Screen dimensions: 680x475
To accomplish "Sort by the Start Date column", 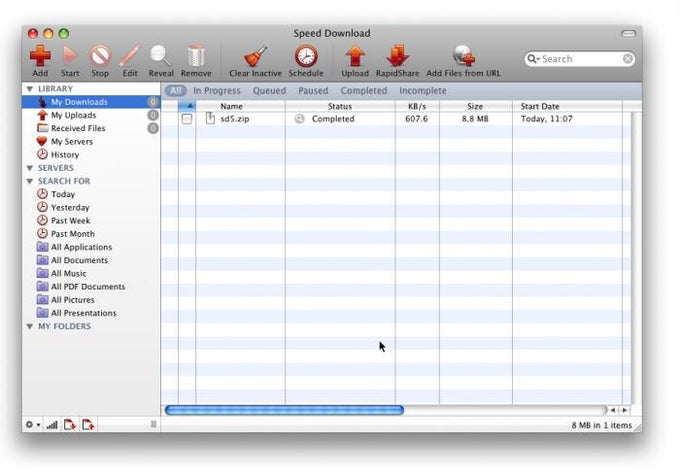I will pos(567,106).
